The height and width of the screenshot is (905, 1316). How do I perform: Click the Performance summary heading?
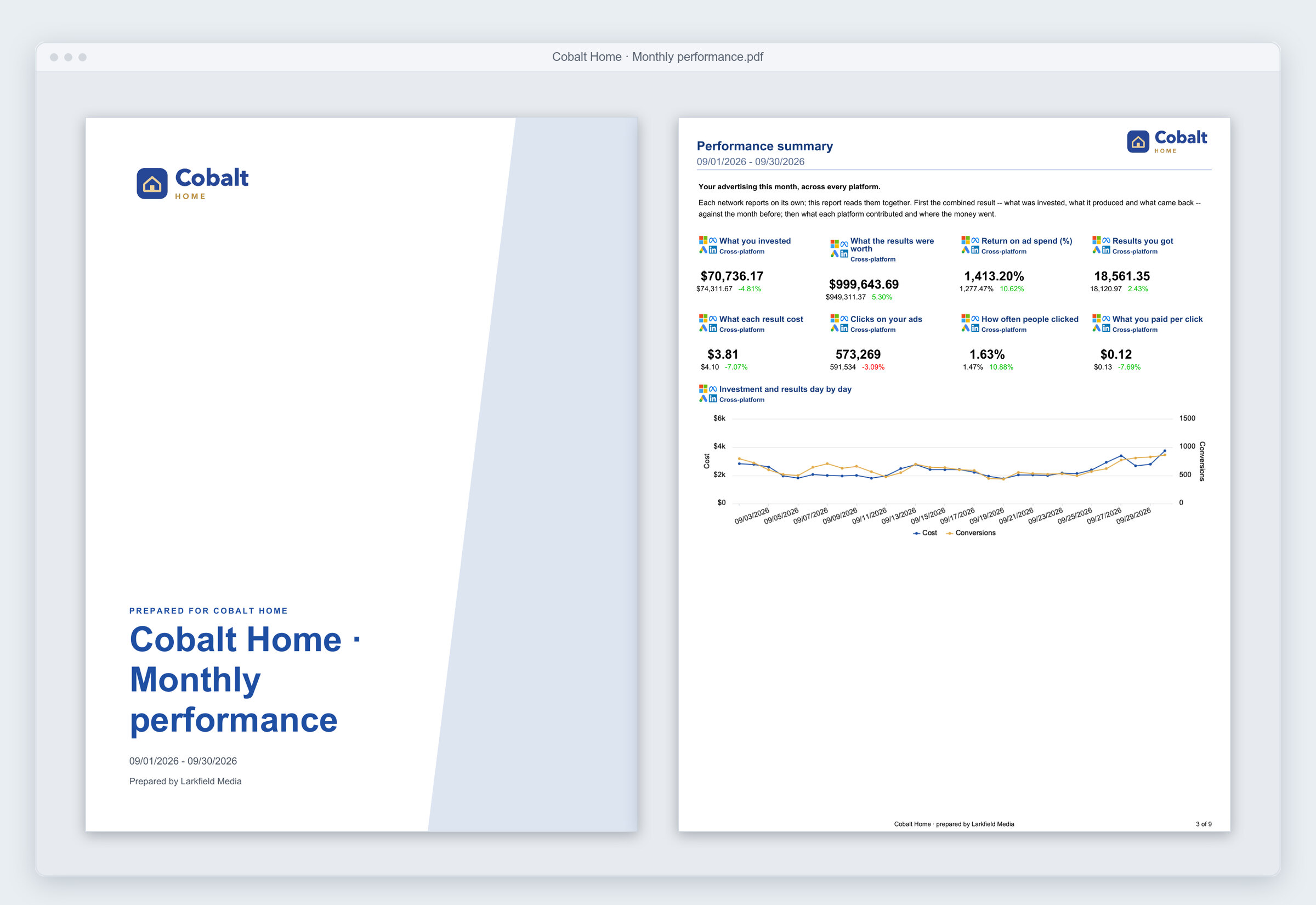tap(764, 146)
